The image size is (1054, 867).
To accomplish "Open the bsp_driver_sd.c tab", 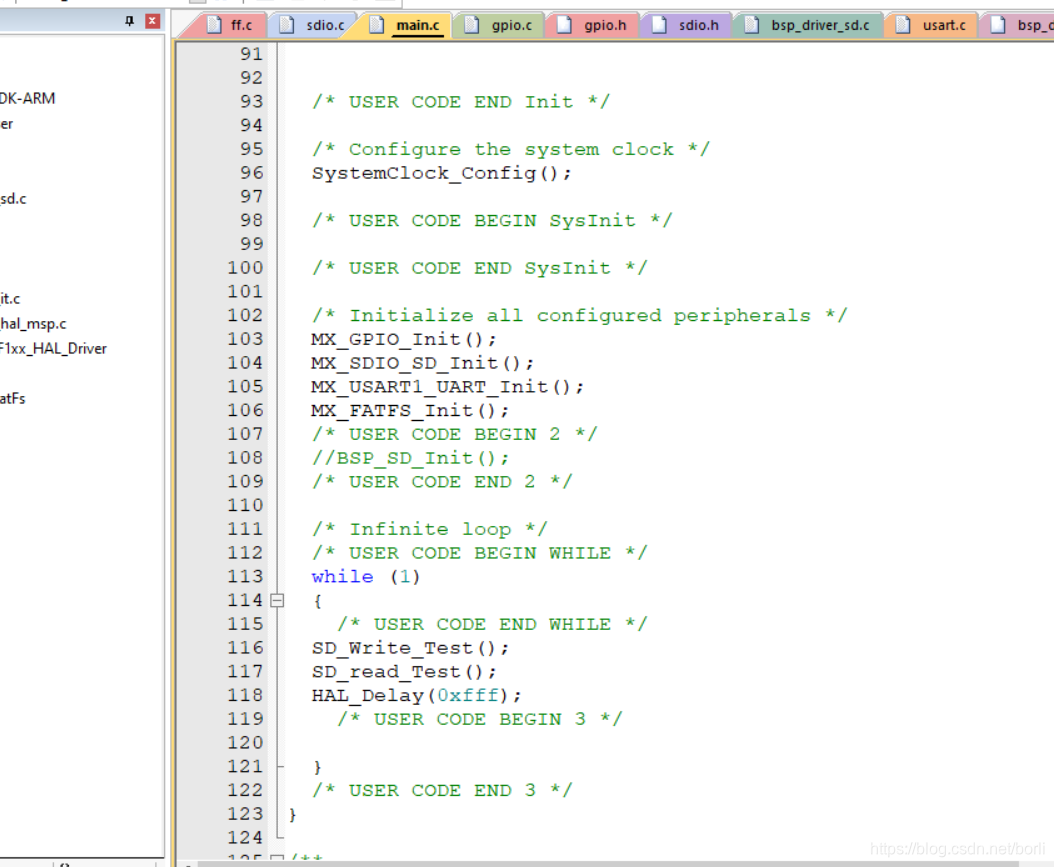I will (x=809, y=26).
